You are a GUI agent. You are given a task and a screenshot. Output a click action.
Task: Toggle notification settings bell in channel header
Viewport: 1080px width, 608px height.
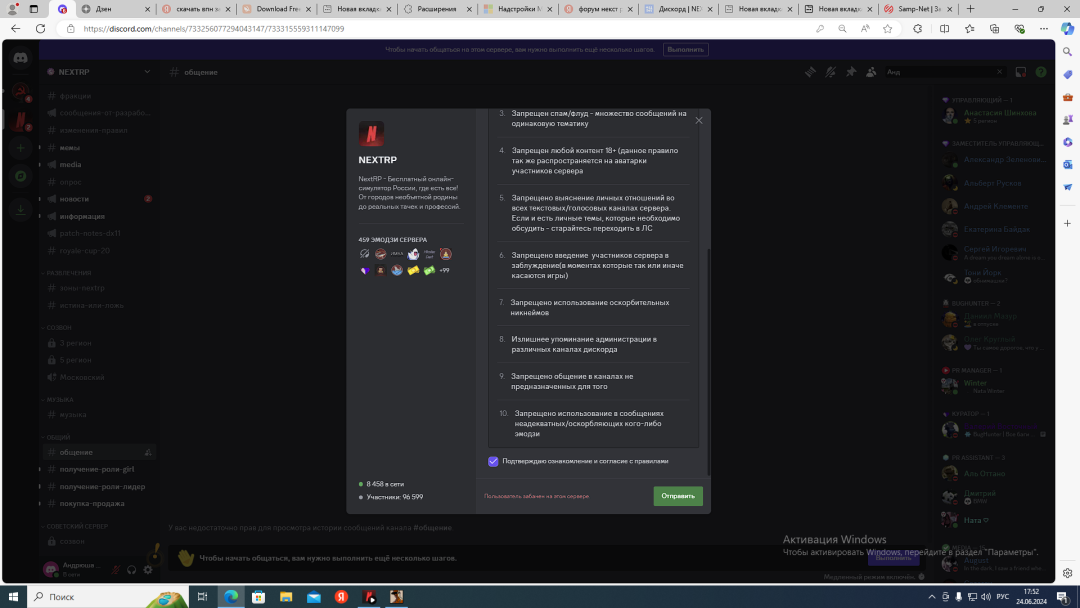point(831,72)
